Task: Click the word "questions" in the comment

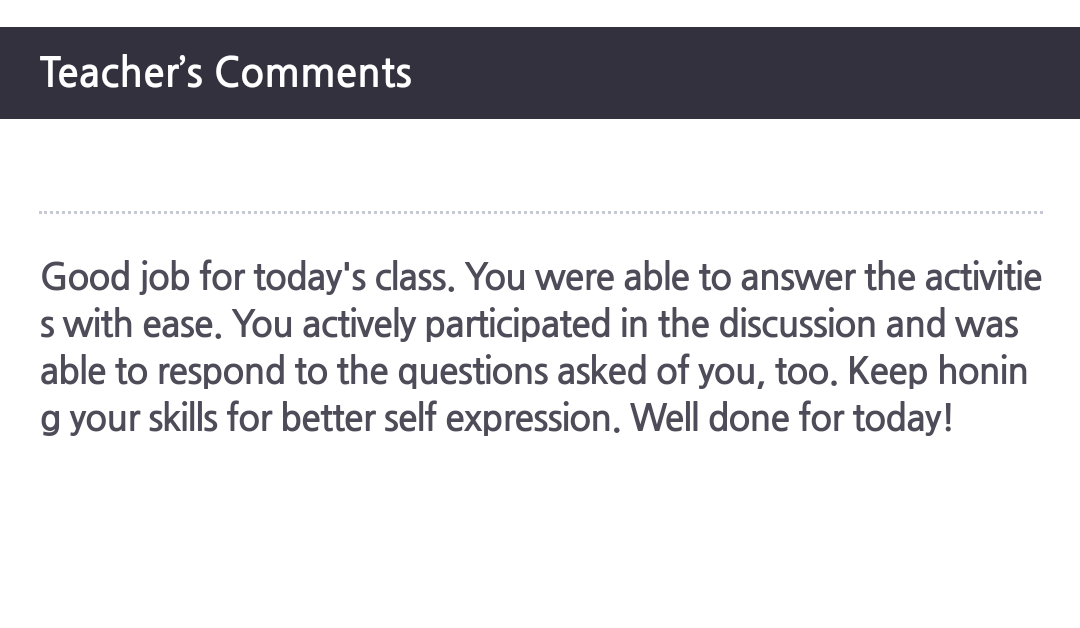Action: pyautogui.click(x=472, y=372)
